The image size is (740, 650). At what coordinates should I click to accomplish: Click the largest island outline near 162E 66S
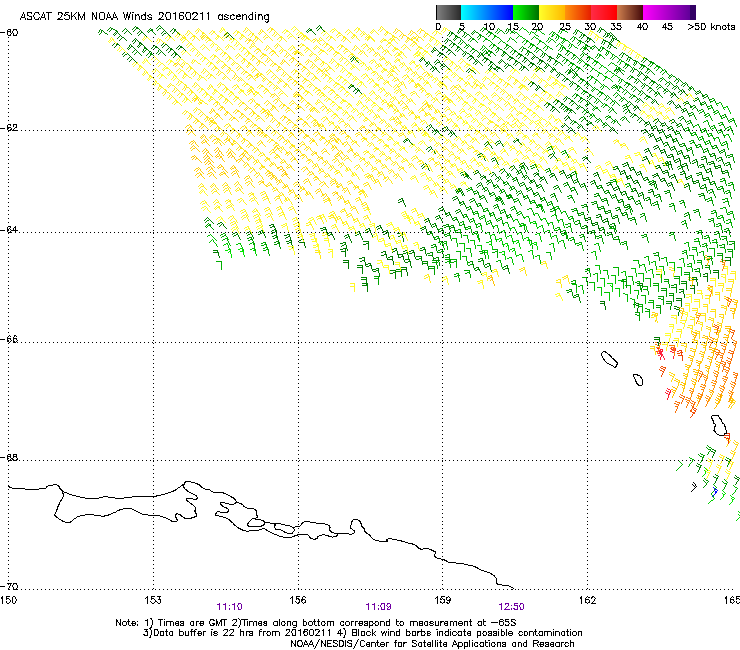[609, 359]
